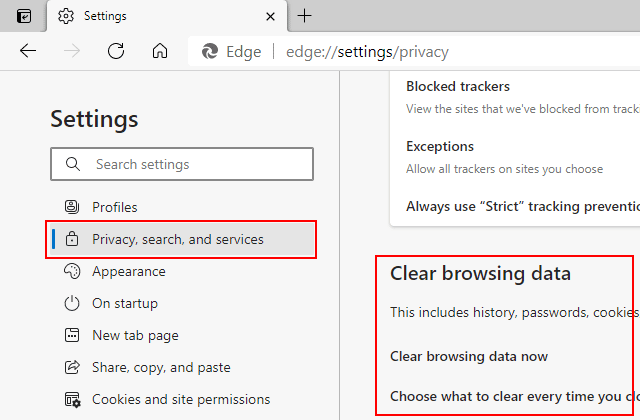This screenshot has height=420, width=640.
Task: Open Cookies and site permissions
Action: pos(182,399)
